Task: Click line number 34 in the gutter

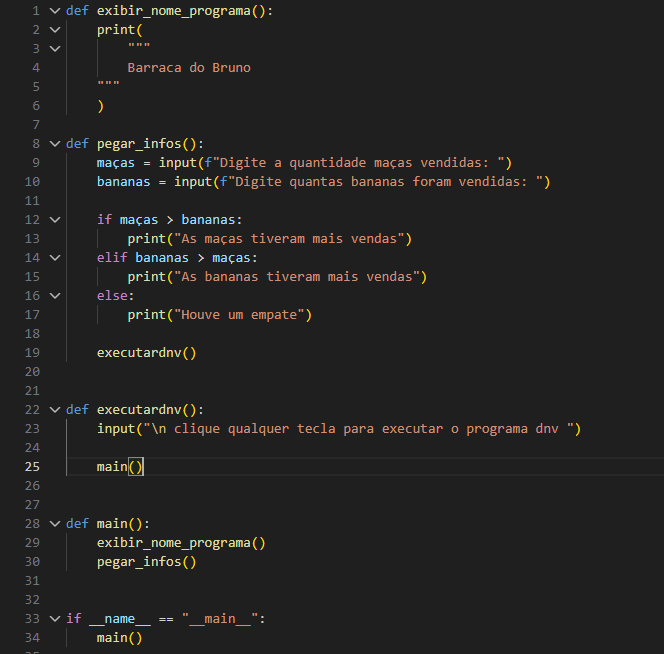Action: (x=32, y=638)
